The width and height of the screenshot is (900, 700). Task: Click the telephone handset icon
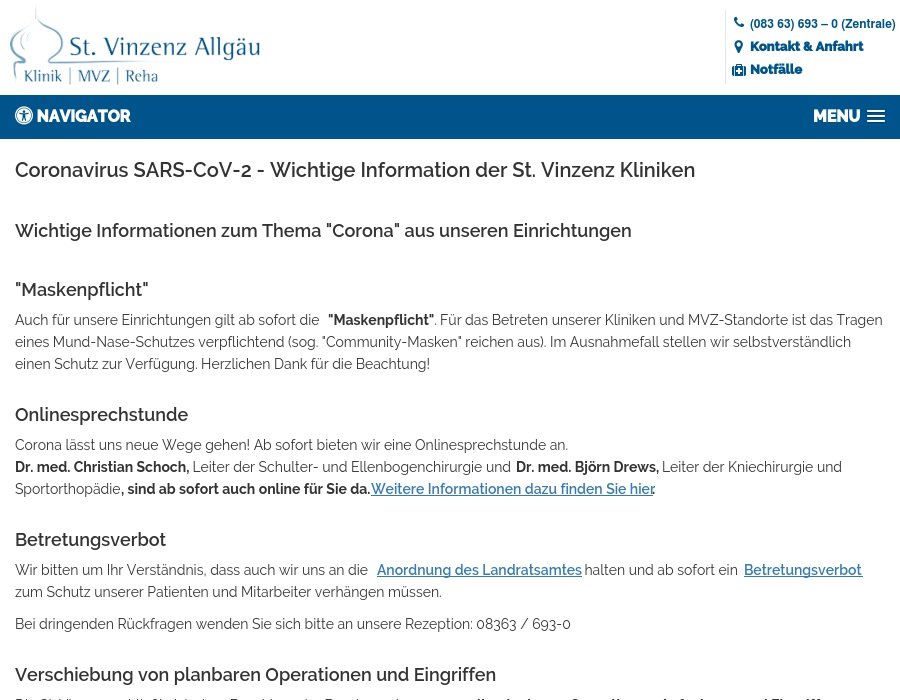739,23
